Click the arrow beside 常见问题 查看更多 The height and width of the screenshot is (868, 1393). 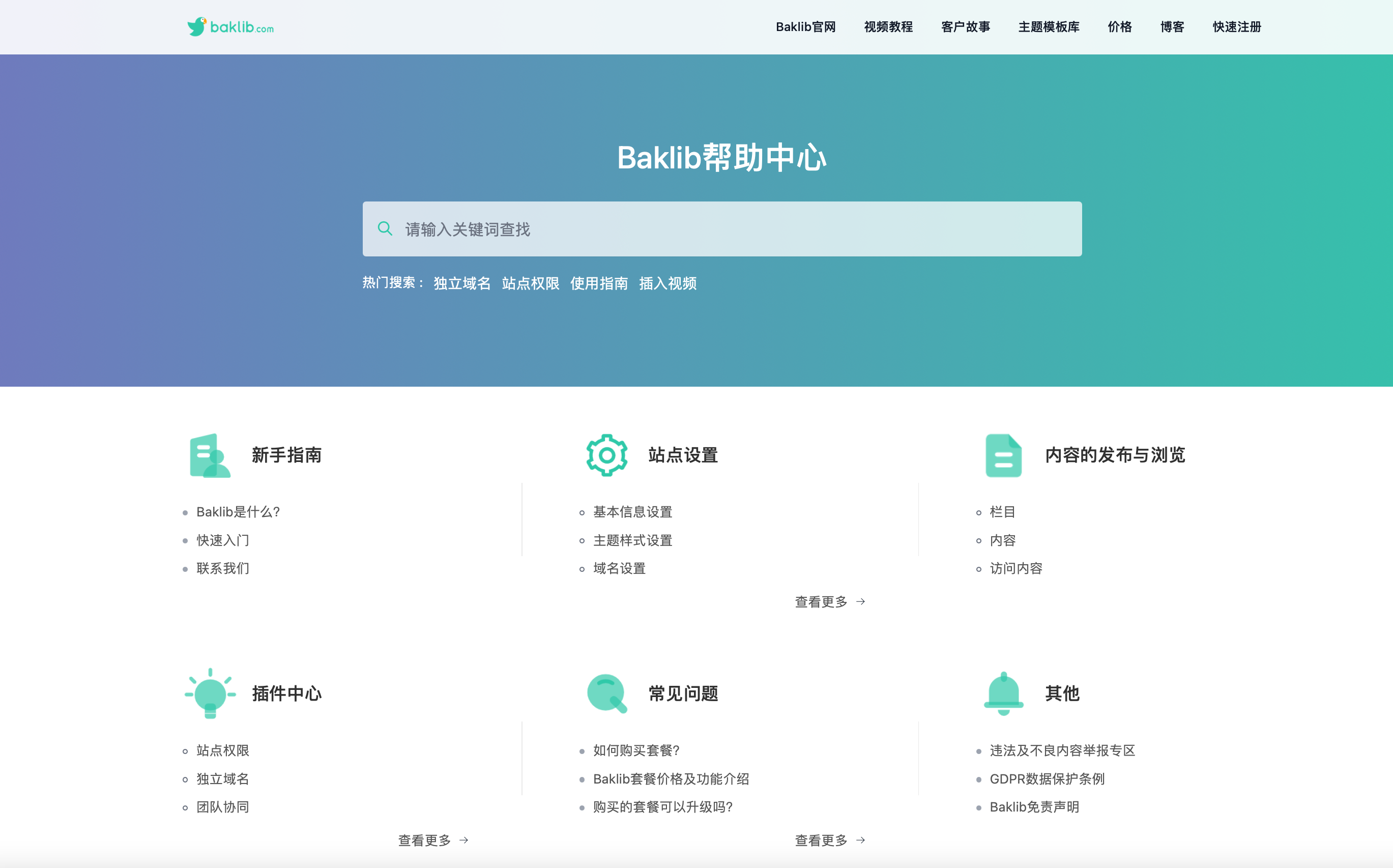pyautogui.click(x=860, y=841)
